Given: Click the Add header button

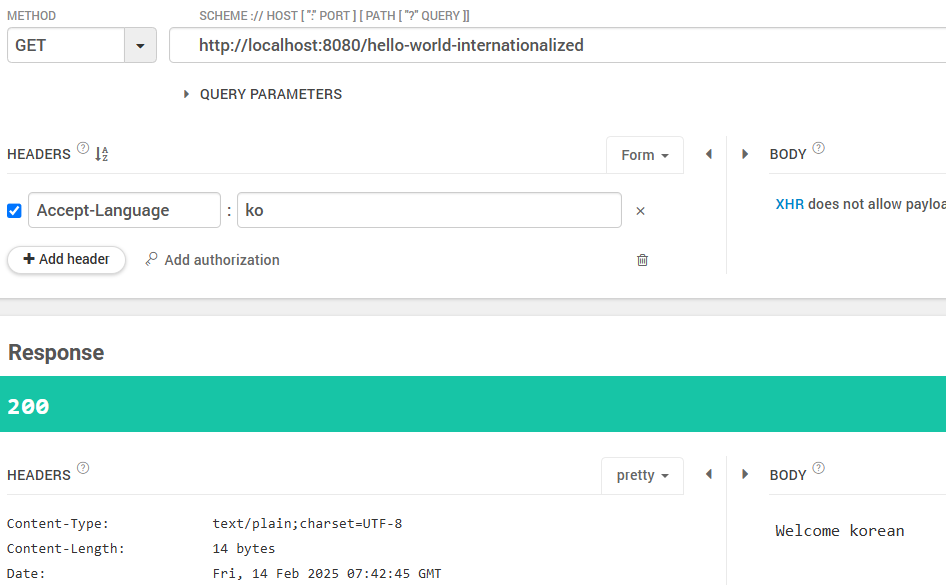Looking at the screenshot, I should [x=66, y=259].
